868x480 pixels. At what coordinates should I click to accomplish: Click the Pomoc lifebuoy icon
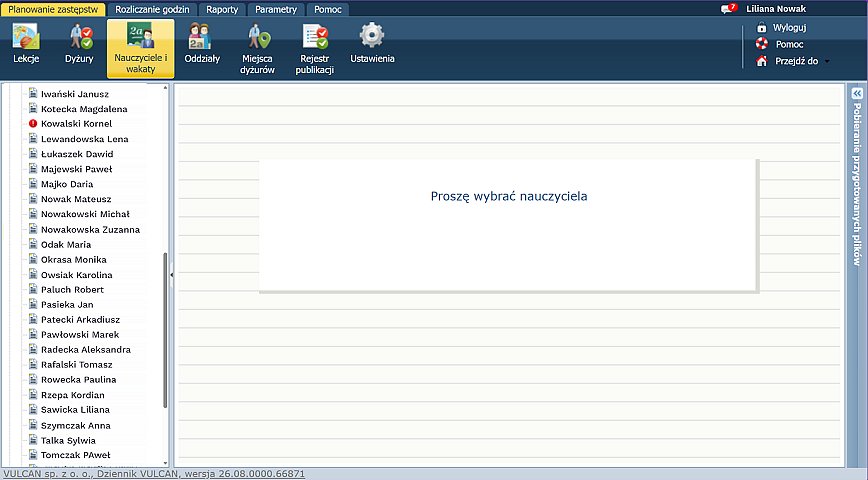click(762, 44)
